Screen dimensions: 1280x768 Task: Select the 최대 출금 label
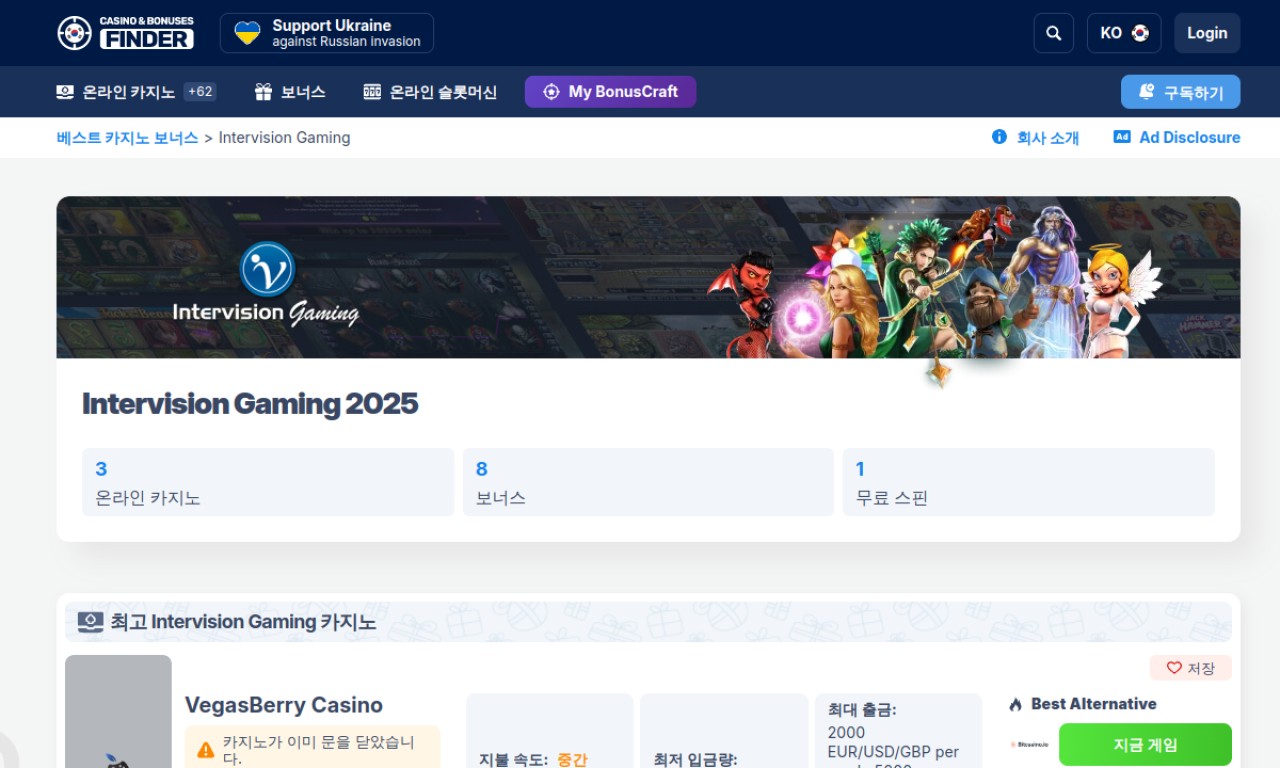(x=862, y=710)
